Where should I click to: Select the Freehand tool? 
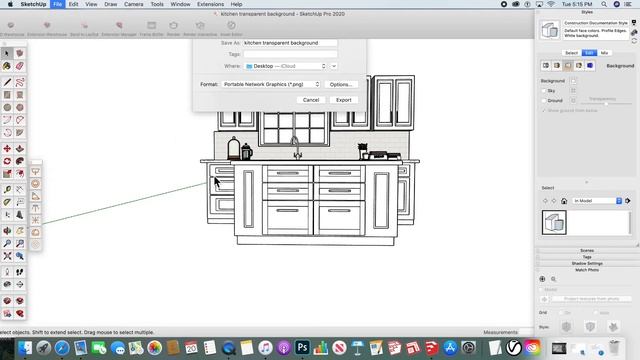(x=20, y=82)
